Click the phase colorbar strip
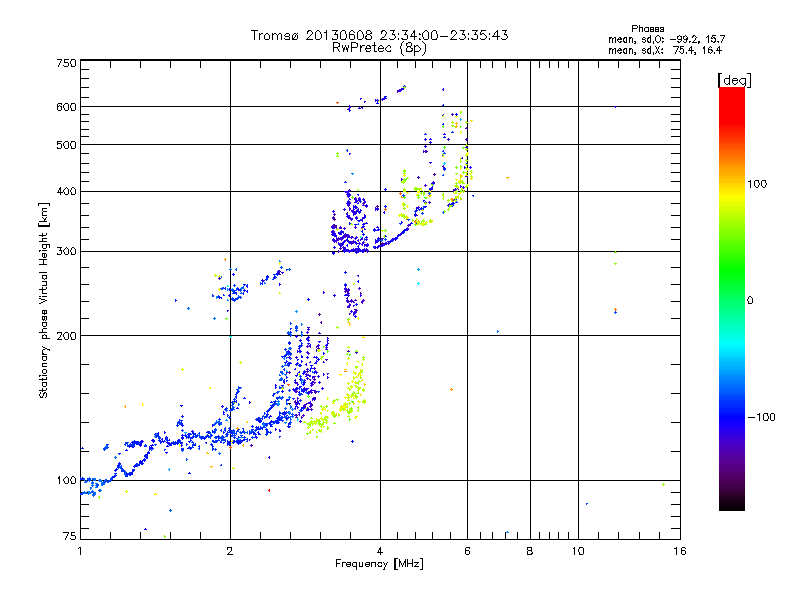The image size is (800, 600). [732, 298]
